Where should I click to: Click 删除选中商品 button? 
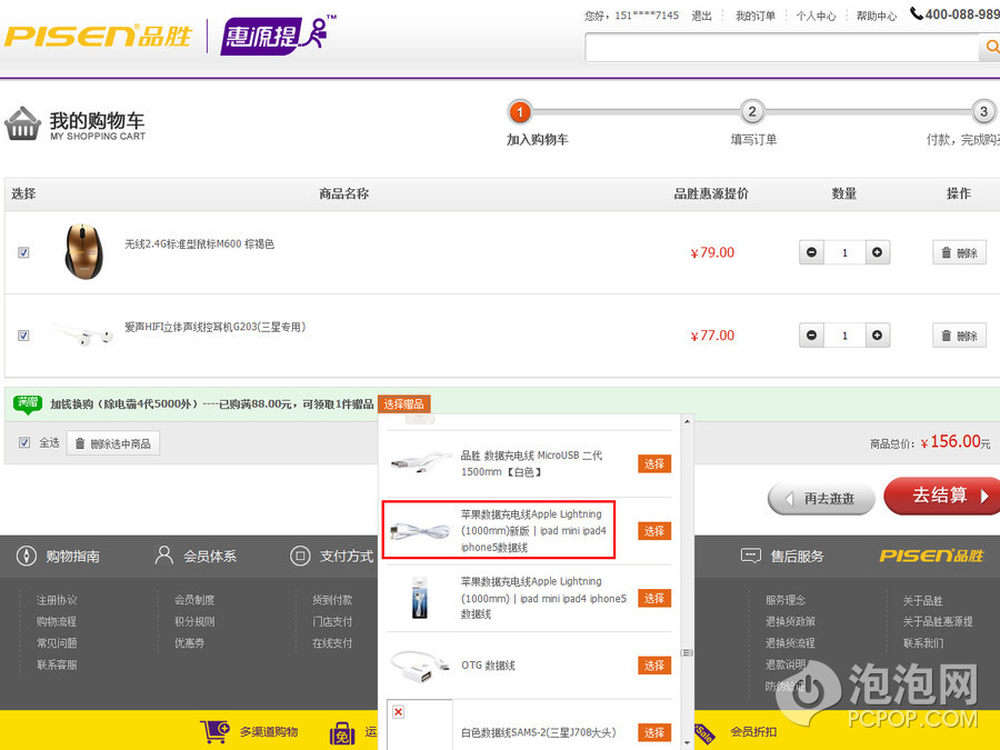pos(113,443)
